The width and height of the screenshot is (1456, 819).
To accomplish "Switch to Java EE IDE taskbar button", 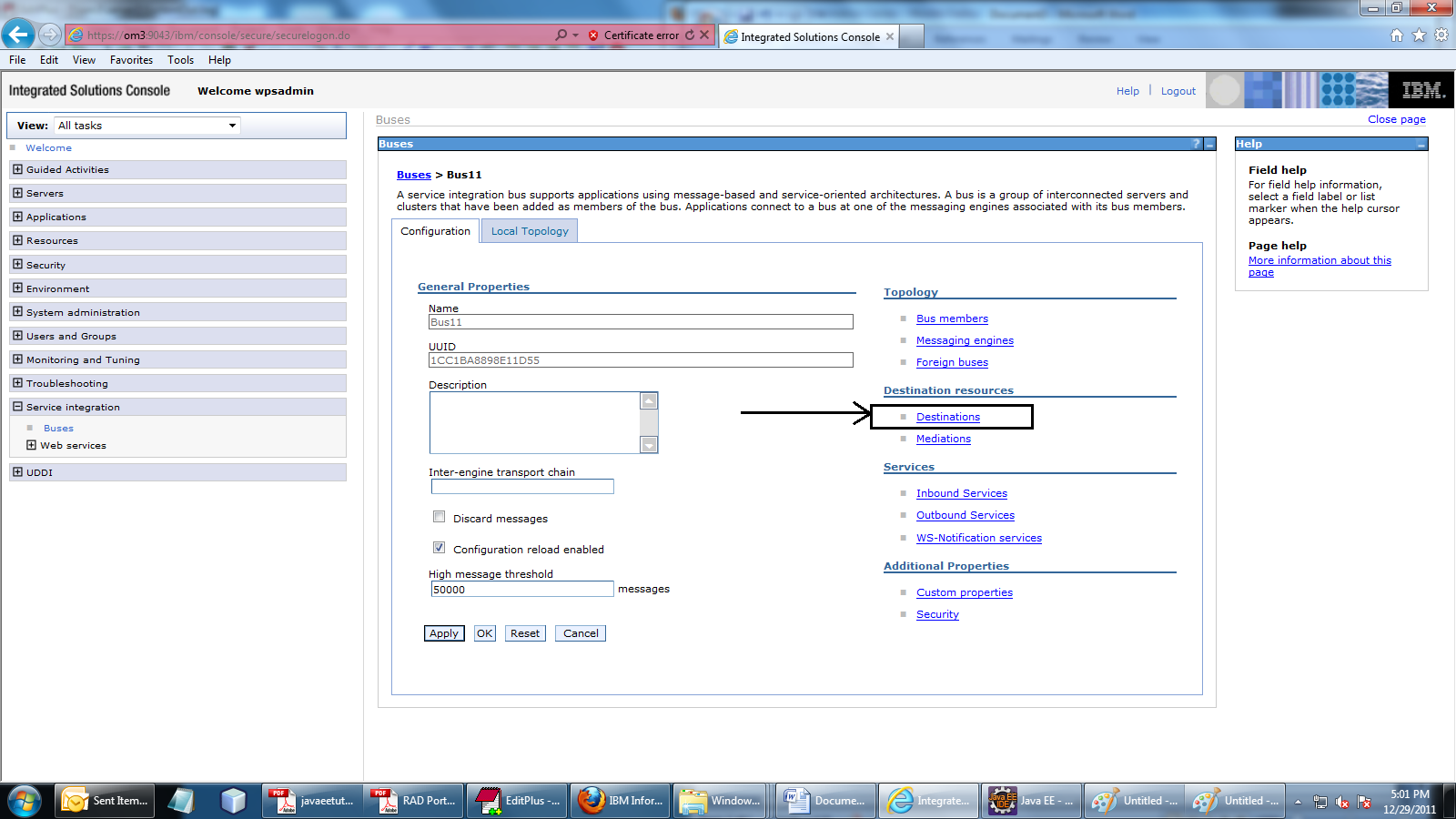I will click(x=1033, y=801).
